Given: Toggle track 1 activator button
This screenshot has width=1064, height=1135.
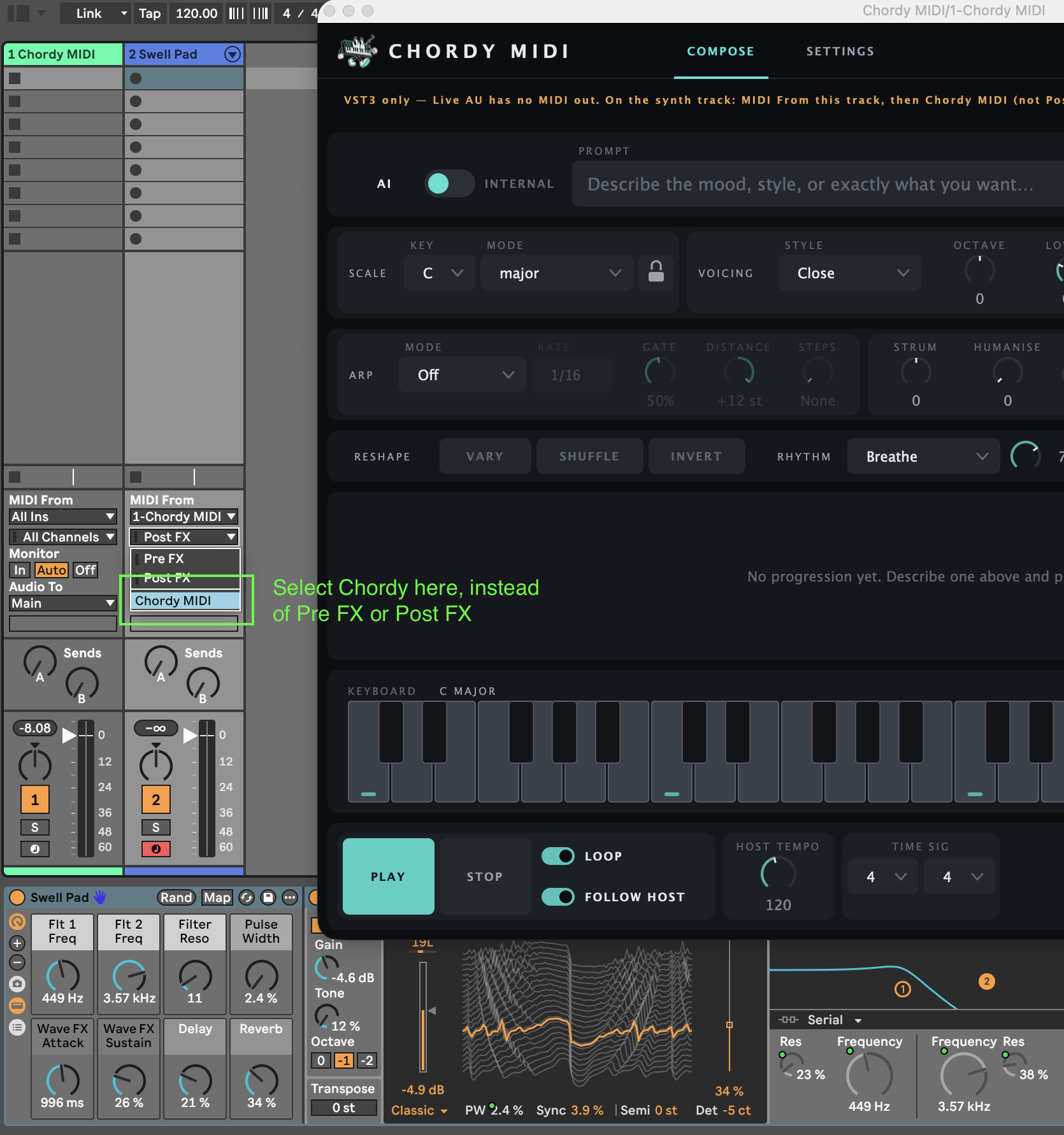Looking at the screenshot, I should 35,800.
